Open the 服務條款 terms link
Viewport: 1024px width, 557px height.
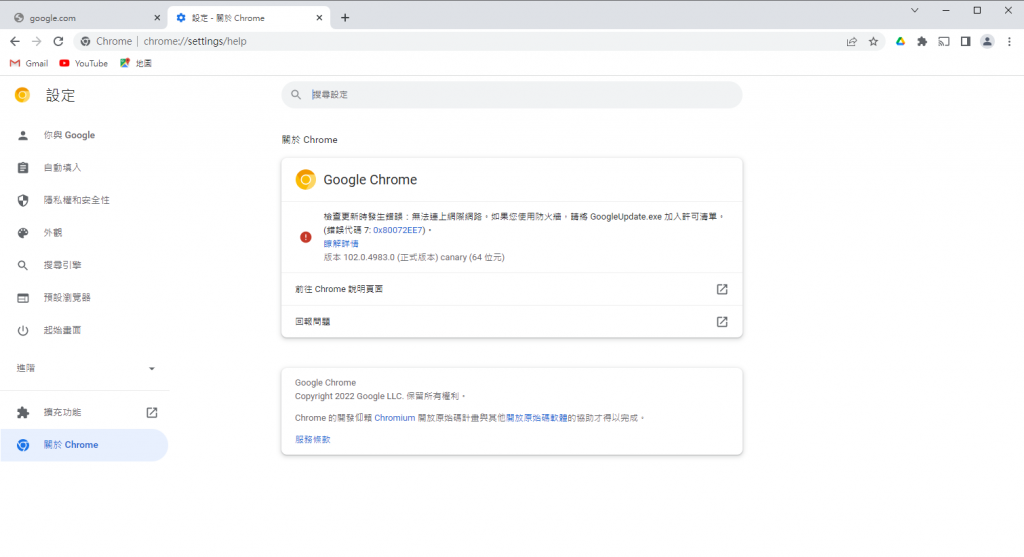pos(312,439)
